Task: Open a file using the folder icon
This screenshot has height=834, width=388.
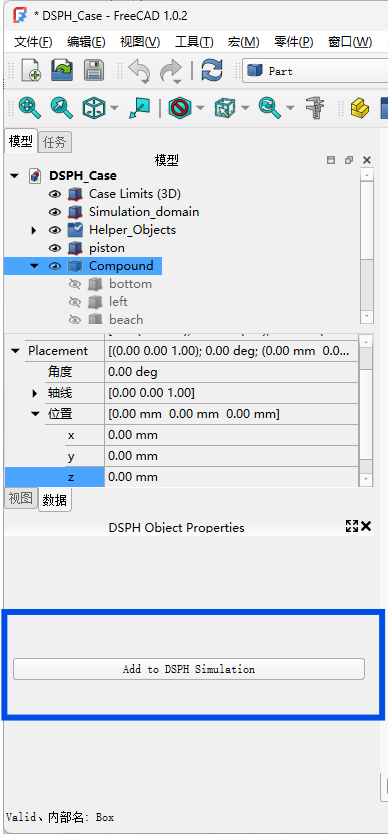Action: click(62, 71)
